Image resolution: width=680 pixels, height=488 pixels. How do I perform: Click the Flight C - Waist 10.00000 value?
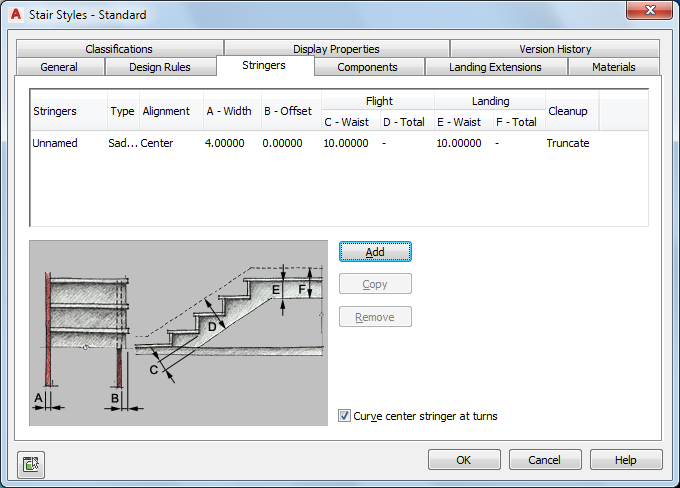click(x=346, y=143)
